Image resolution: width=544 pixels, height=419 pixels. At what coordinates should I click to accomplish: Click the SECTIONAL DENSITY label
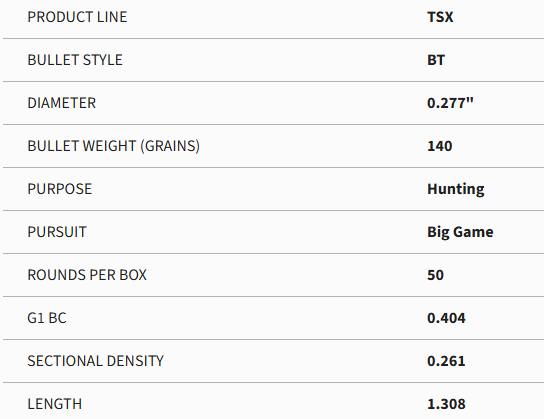pos(95,361)
